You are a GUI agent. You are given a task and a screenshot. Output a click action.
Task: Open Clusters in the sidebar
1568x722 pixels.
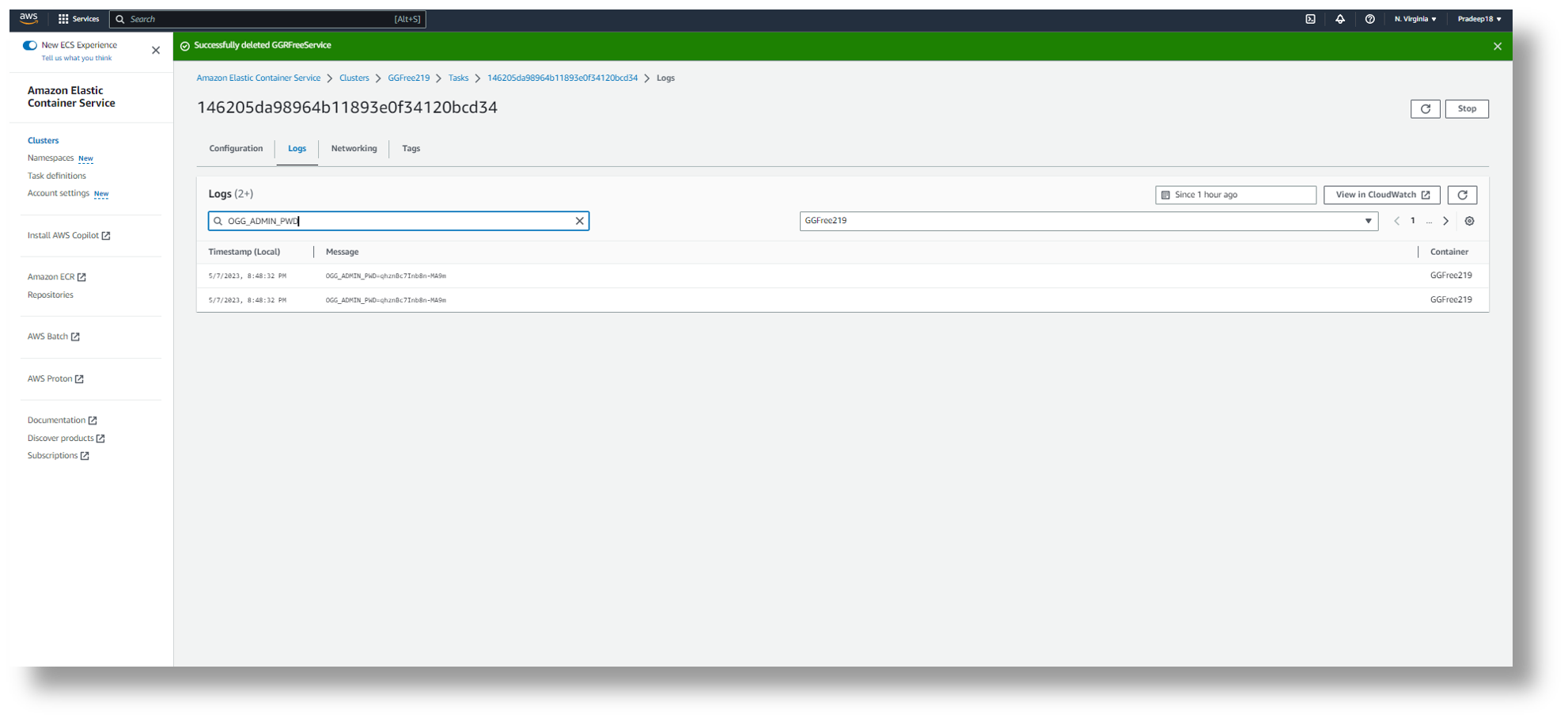pos(43,141)
